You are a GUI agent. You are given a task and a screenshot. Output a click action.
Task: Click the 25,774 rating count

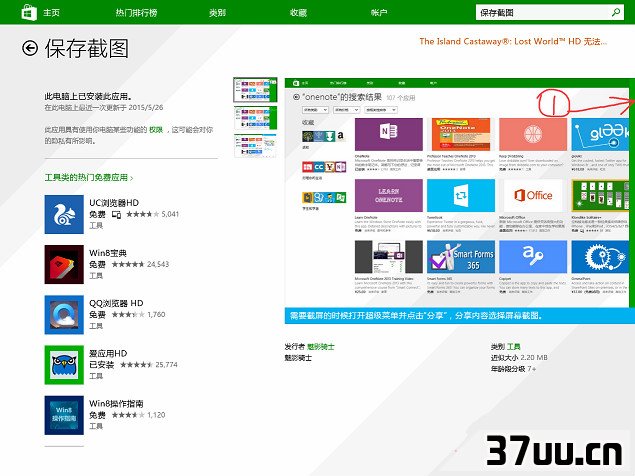[166, 365]
